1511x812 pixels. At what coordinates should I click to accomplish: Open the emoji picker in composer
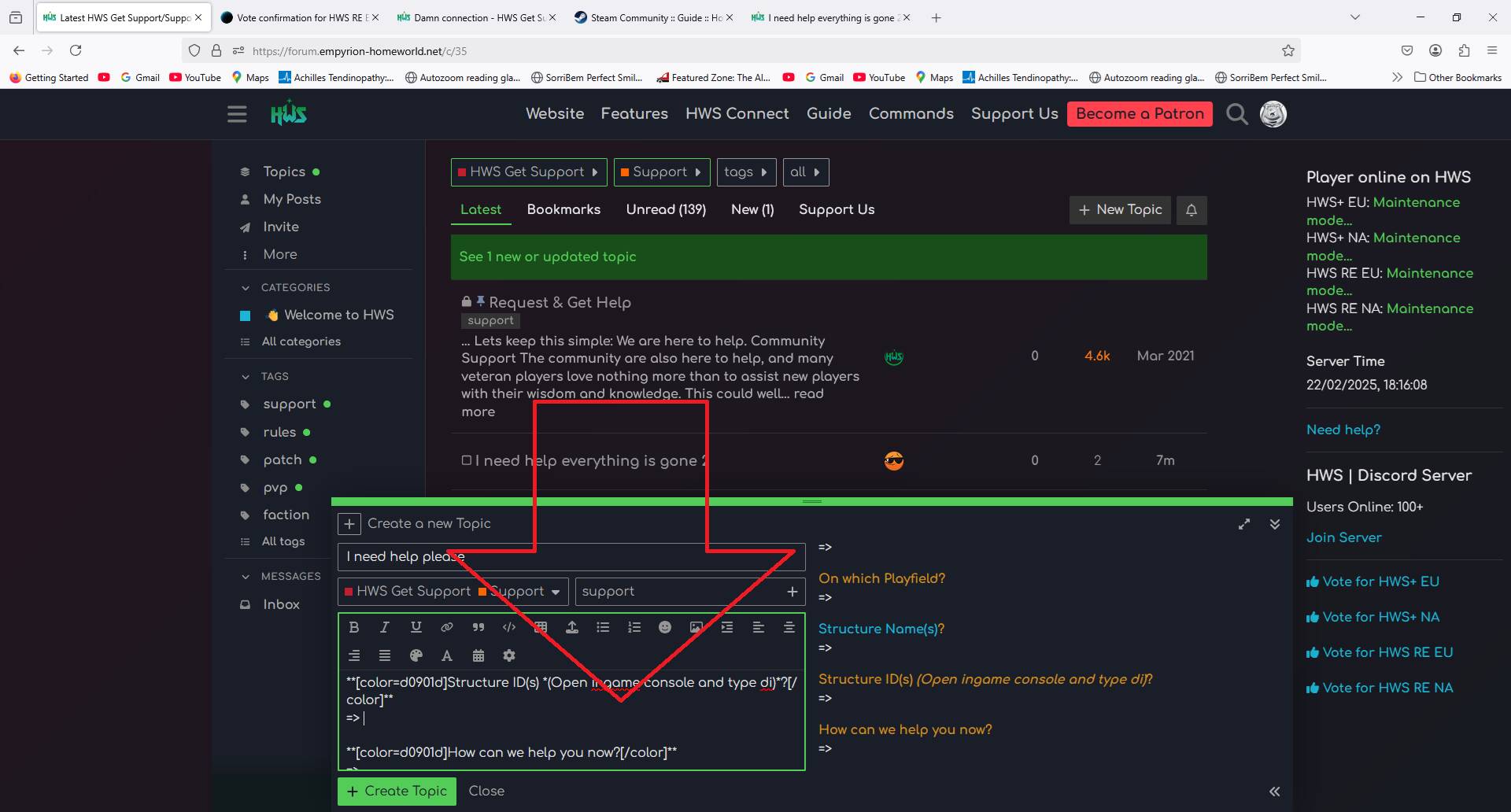point(665,627)
